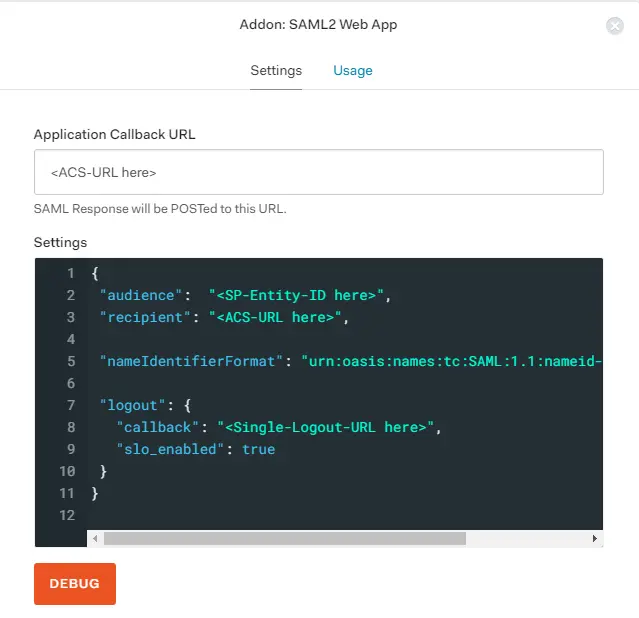Click empty line 12 in the editor
The width and height of the screenshot is (639, 618).
pos(300,515)
